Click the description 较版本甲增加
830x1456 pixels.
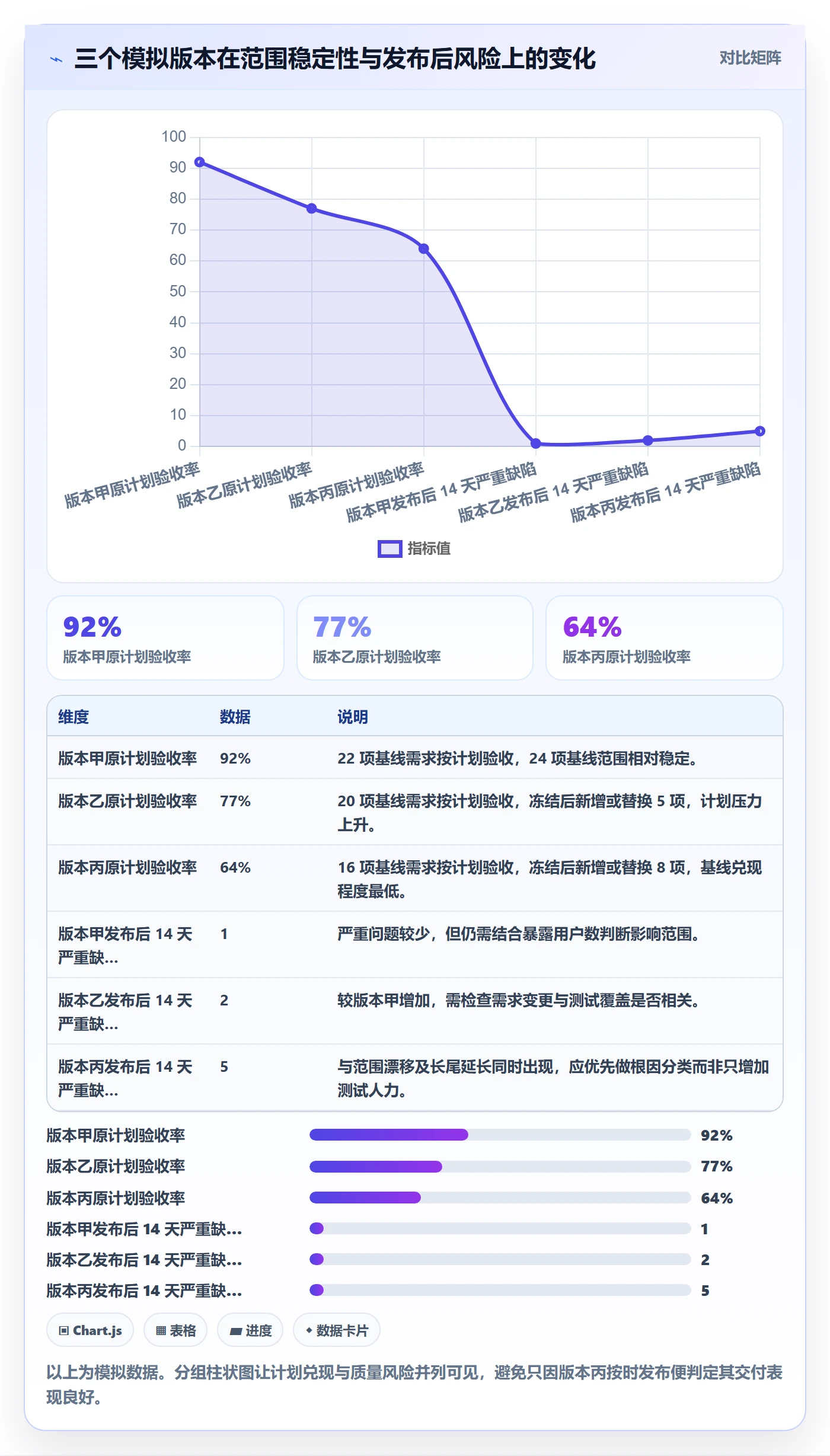click(519, 1000)
